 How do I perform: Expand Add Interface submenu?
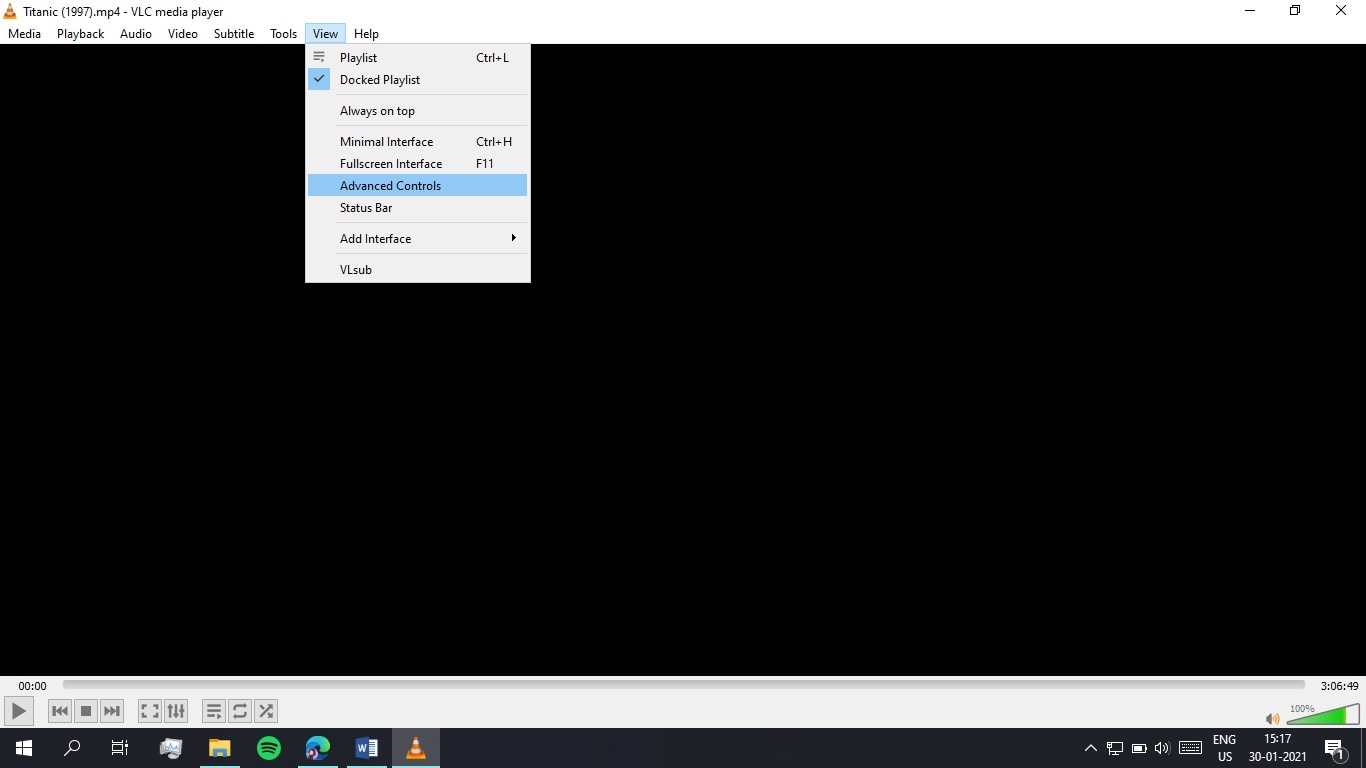[x=418, y=239]
